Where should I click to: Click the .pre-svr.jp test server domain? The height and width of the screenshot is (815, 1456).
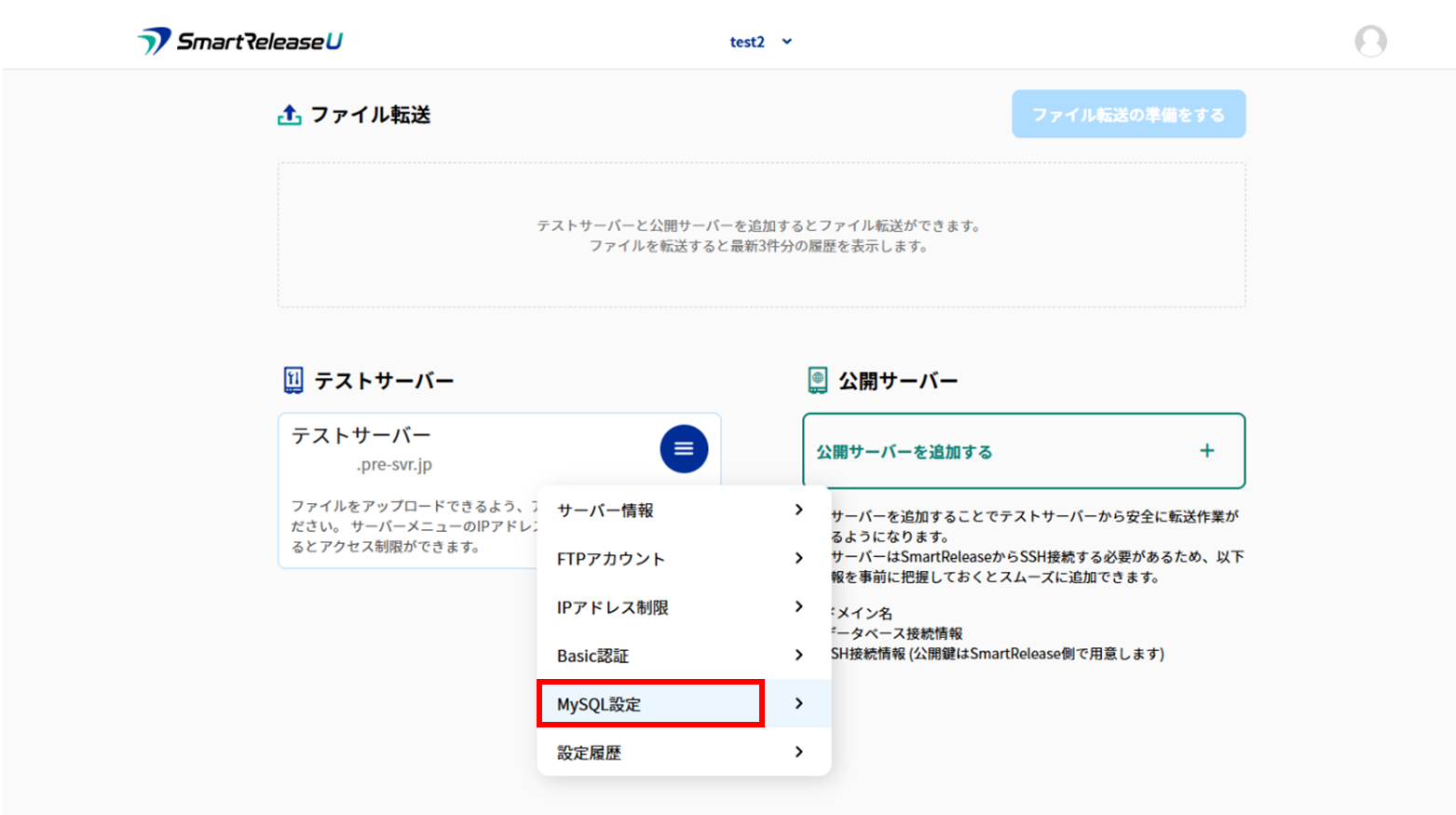click(394, 464)
